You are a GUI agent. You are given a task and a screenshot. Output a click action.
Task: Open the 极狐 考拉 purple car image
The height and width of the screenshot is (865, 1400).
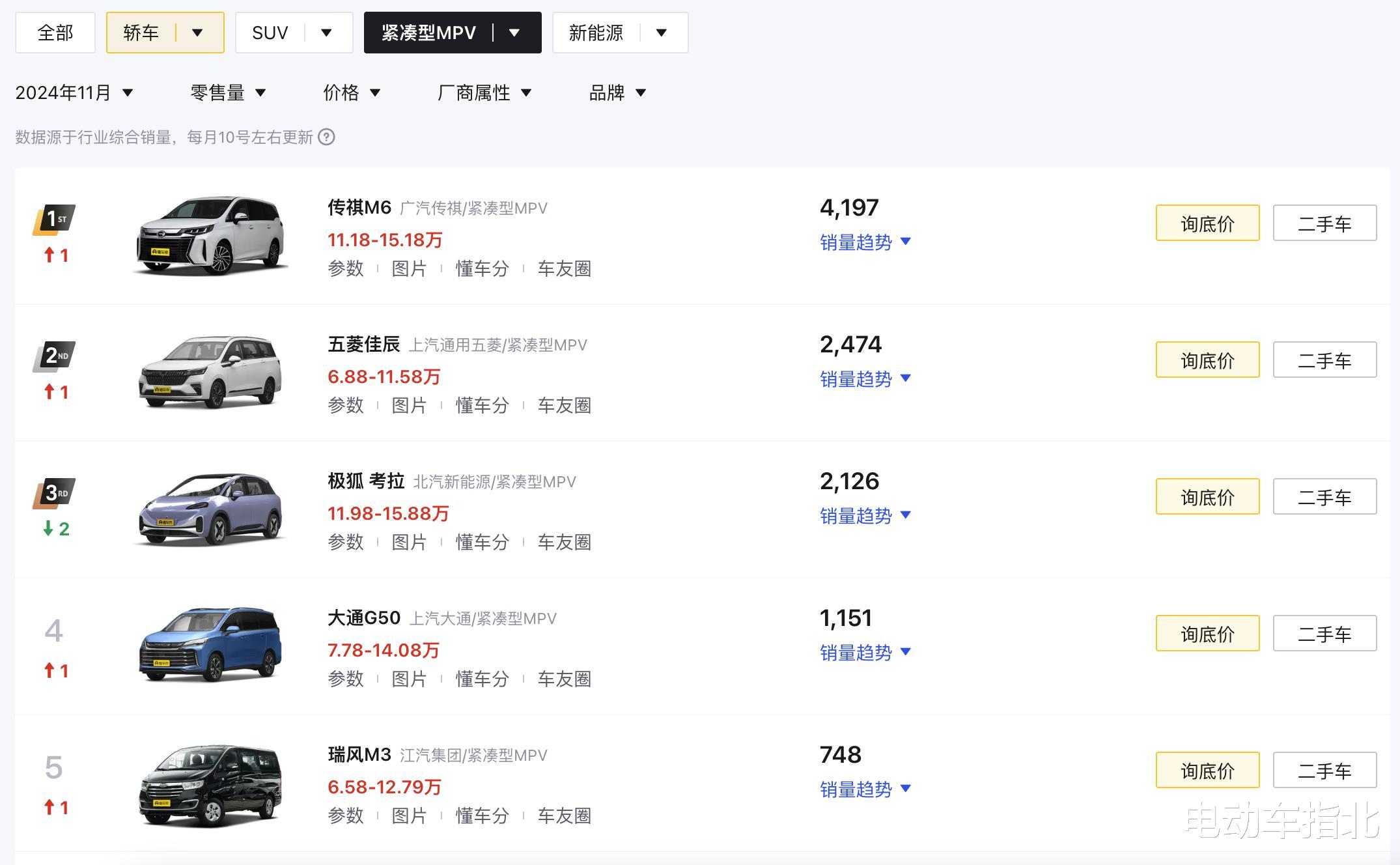[x=210, y=509]
